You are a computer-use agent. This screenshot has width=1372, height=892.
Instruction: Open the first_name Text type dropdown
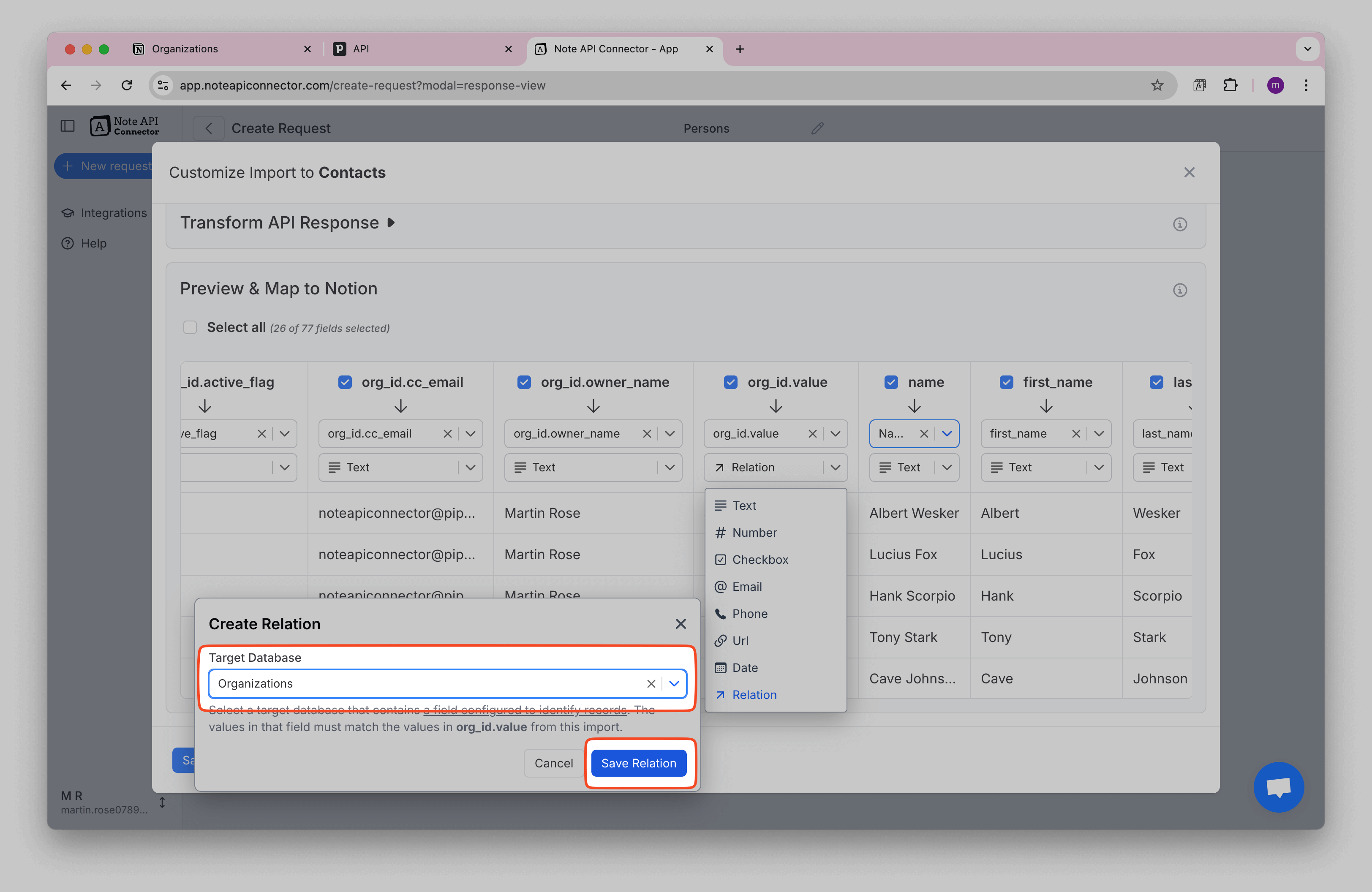click(1098, 467)
